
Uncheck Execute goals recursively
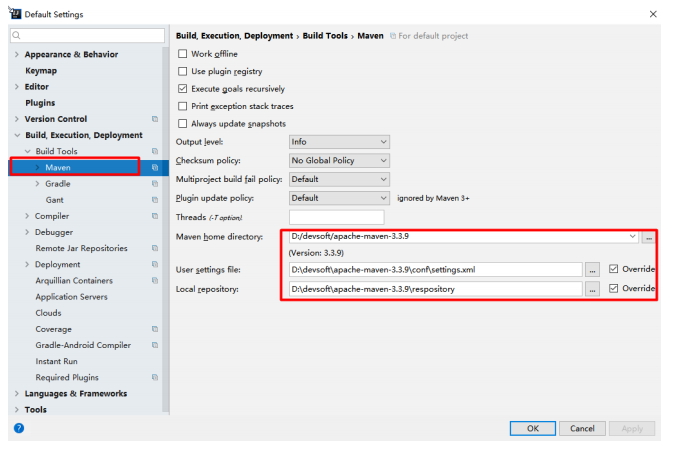click(x=182, y=88)
